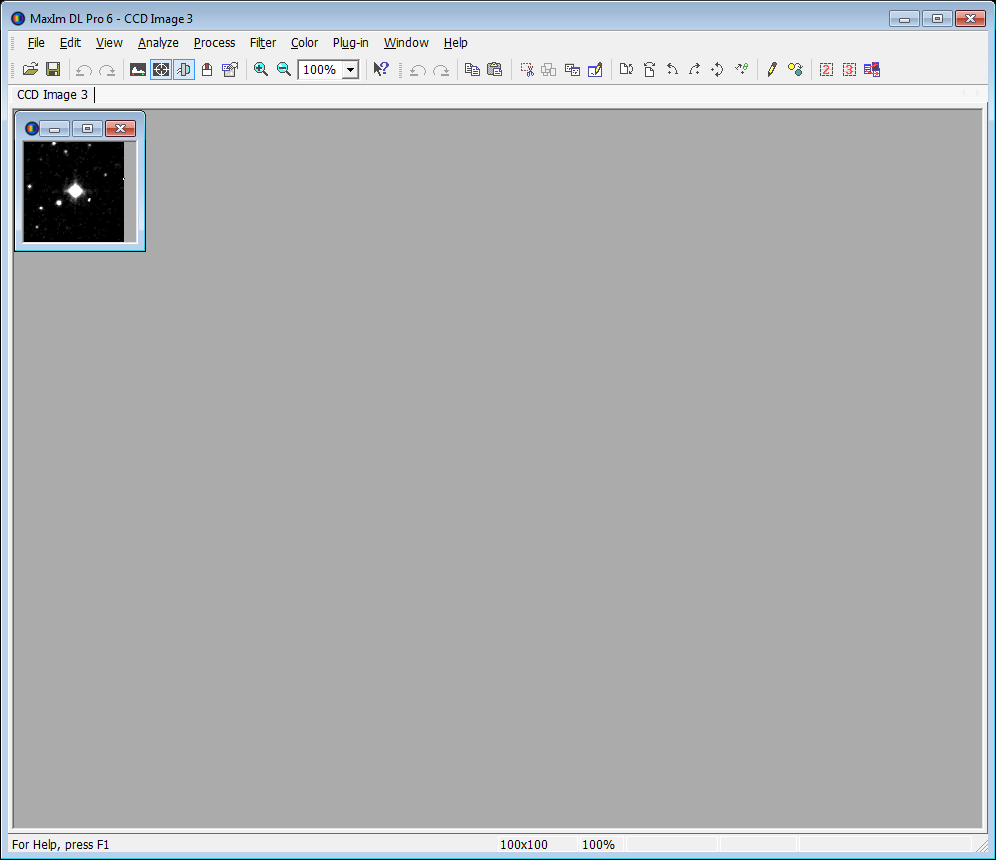The height and width of the screenshot is (860, 996).
Task: Open the File menu
Action: (36, 43)
